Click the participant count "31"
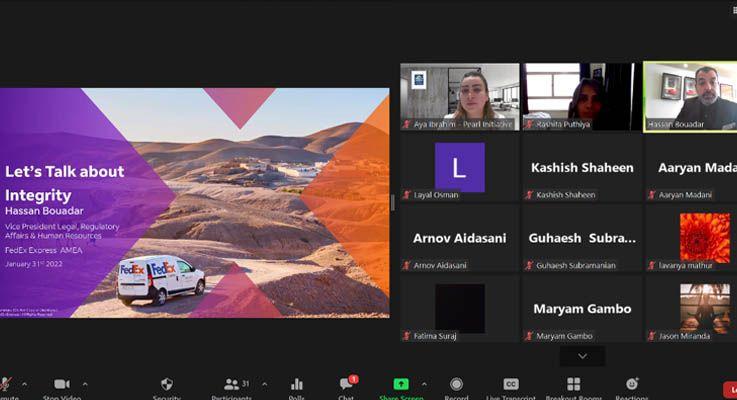This screenshot has height=400, width=737. pos(245,384)
